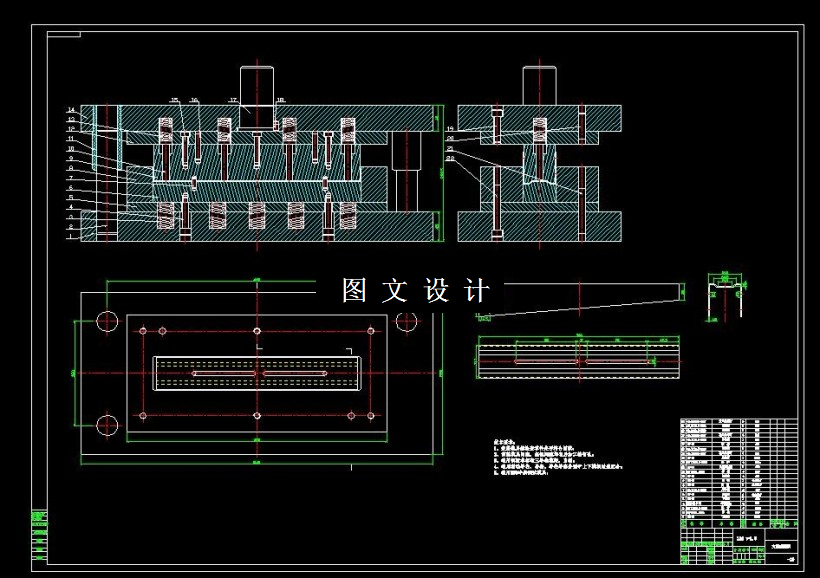The width and height of the screenshot is (820, 578).
Task: Select part callout number 16
Action: (194, 99)
